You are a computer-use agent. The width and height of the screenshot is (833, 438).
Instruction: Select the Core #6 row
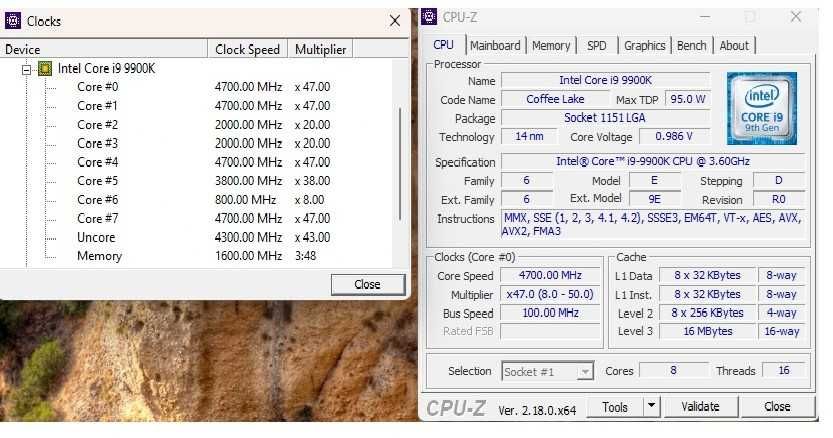click(x=98, y=200)
